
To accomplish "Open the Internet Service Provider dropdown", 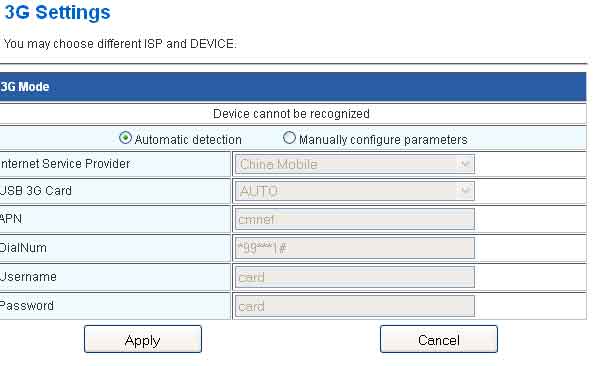I will pyautogui.click(x=355, y=164).
